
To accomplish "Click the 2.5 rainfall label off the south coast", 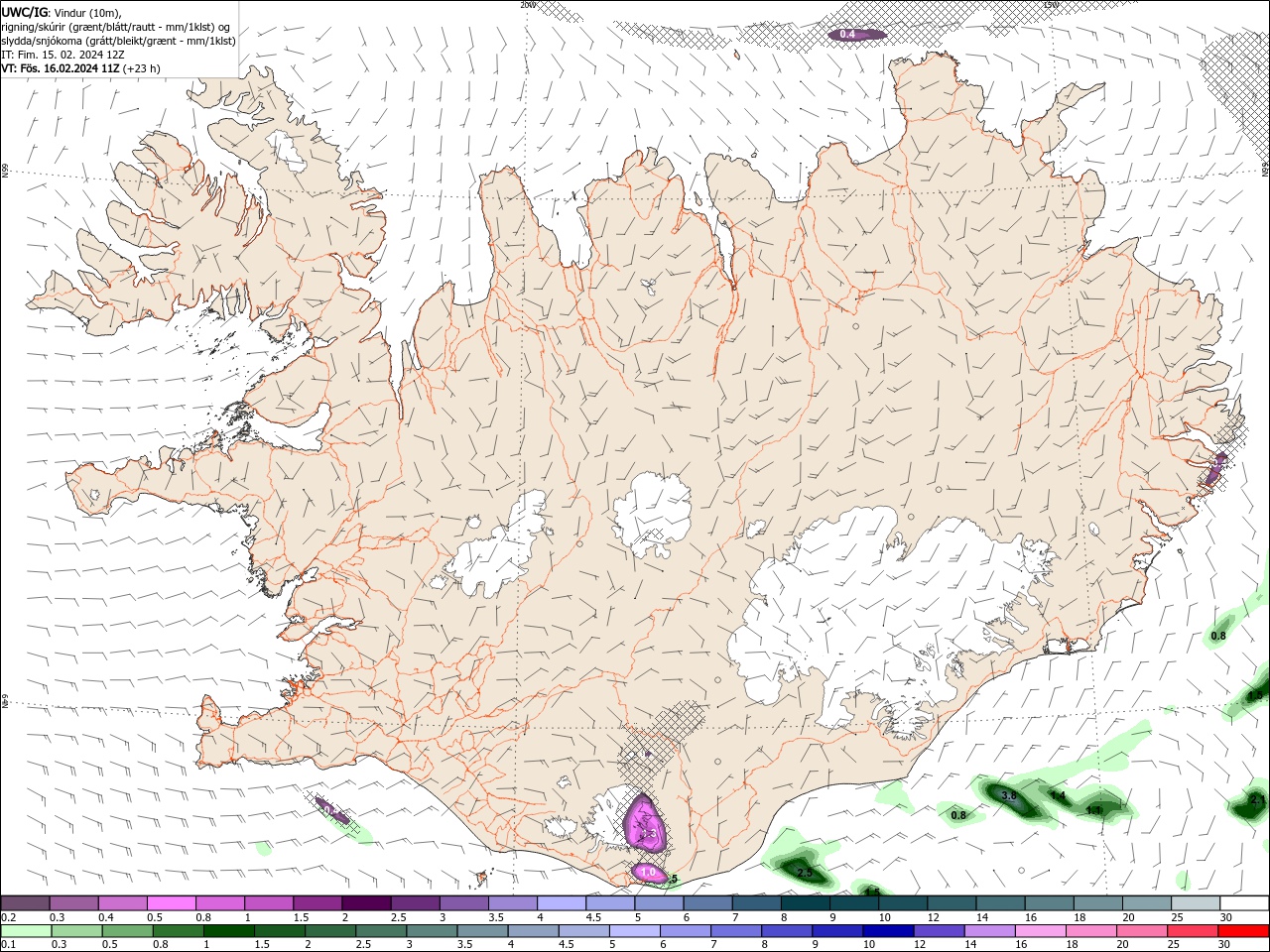I will click(805, 873).
